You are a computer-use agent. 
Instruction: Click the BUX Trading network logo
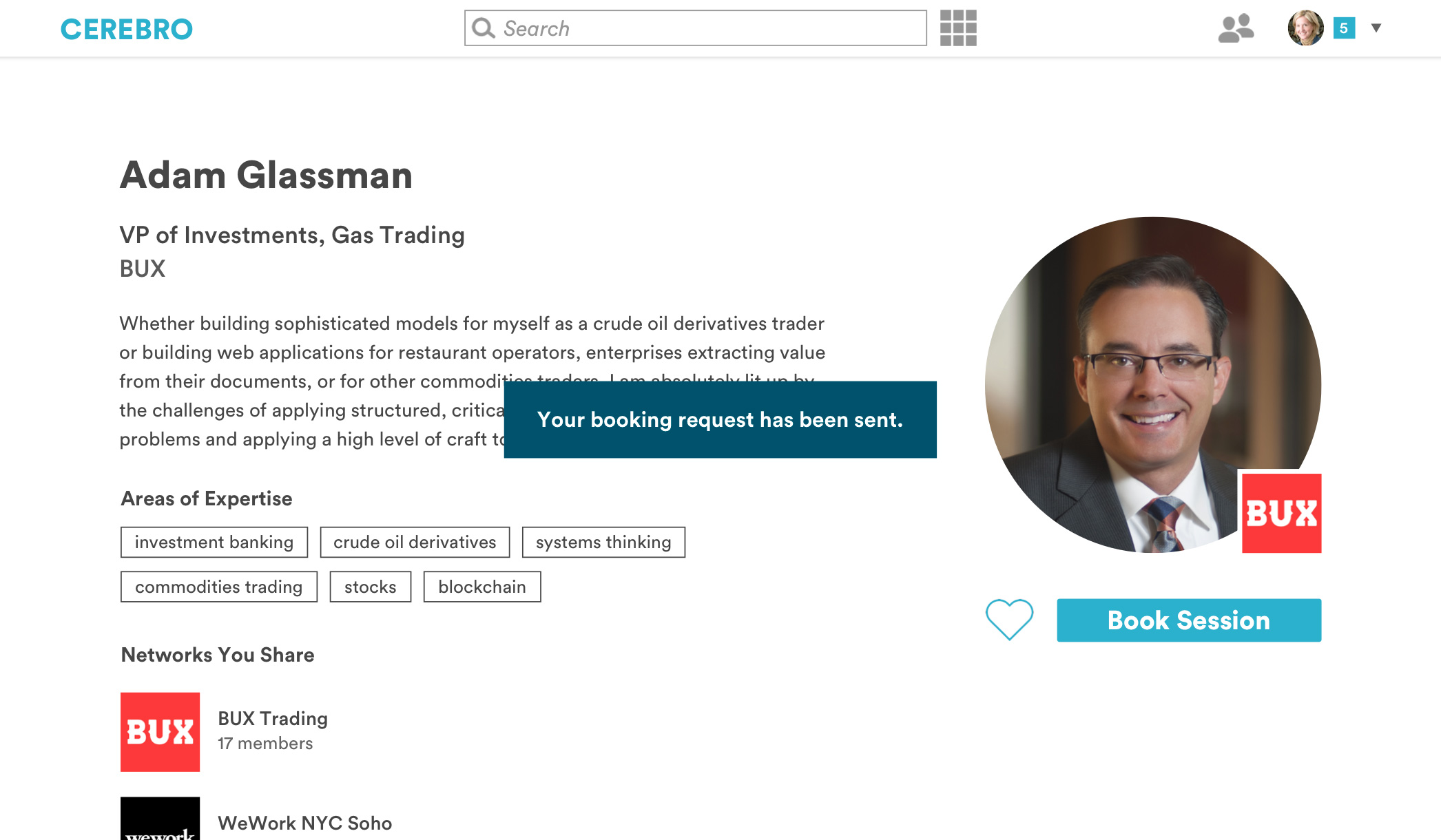(x=160, y=732)
